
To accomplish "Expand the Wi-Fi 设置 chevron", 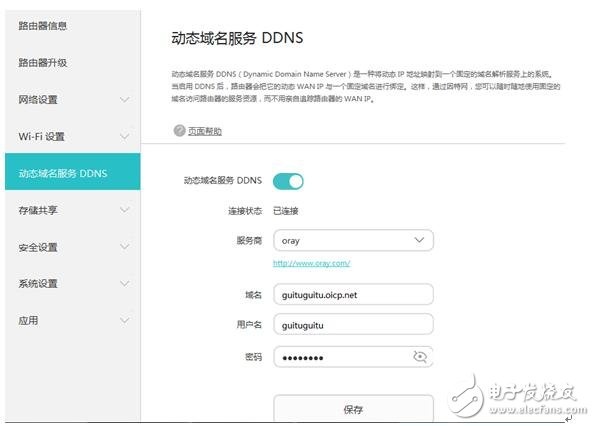I will click(124, 136).
